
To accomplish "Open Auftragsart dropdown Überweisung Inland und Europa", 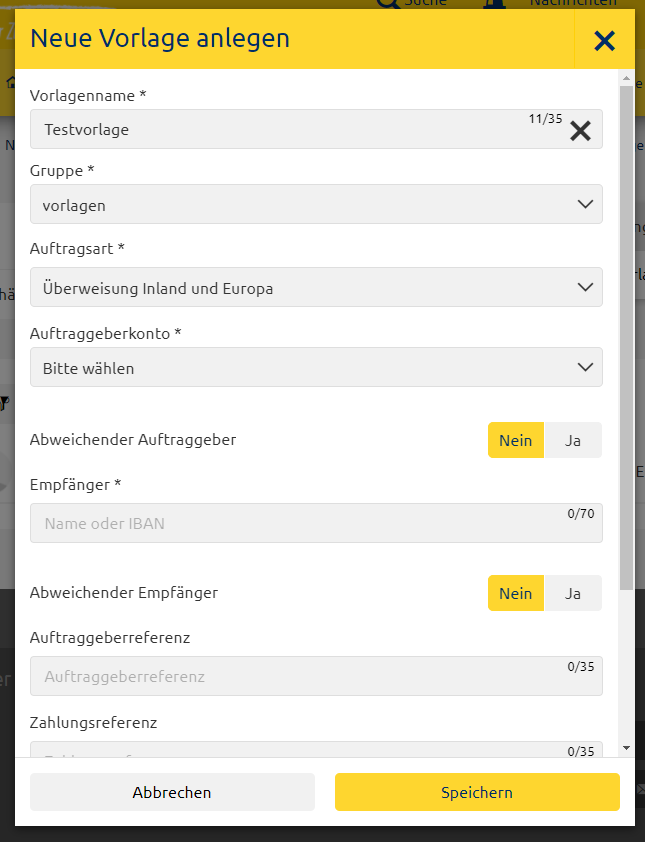I will coord(316,287).
